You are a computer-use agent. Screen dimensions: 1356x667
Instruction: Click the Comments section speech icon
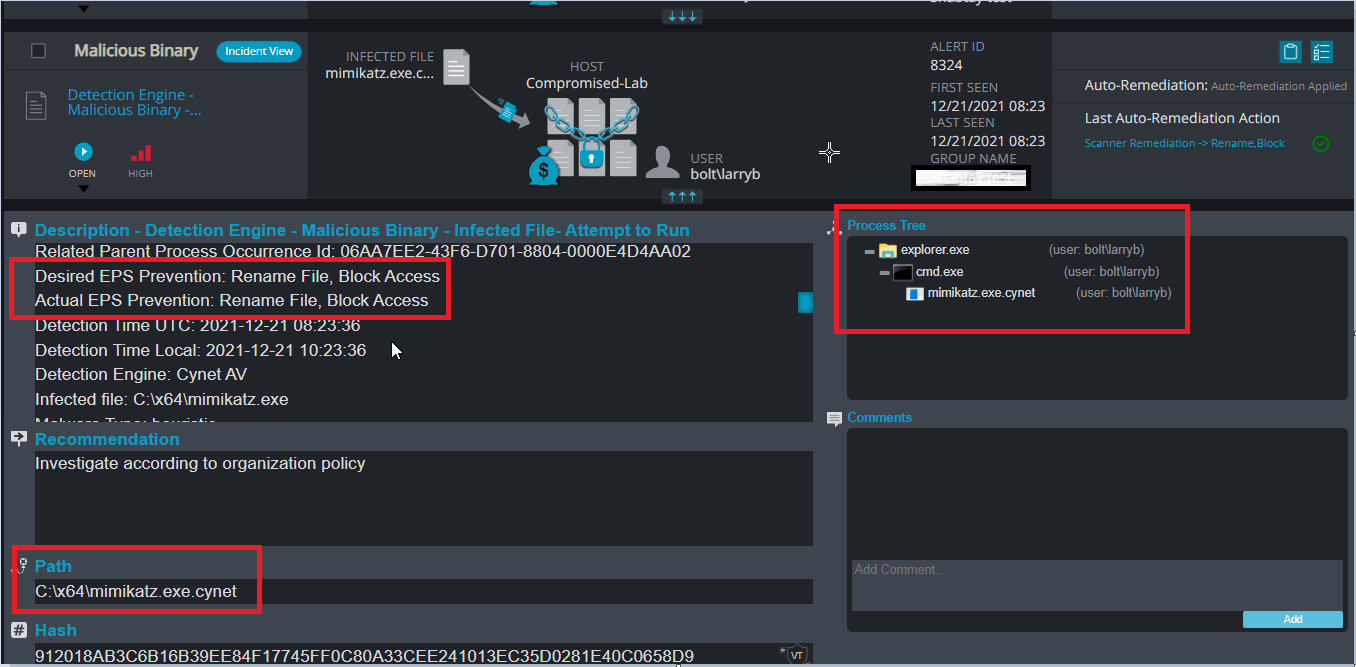tap(835, 419)
